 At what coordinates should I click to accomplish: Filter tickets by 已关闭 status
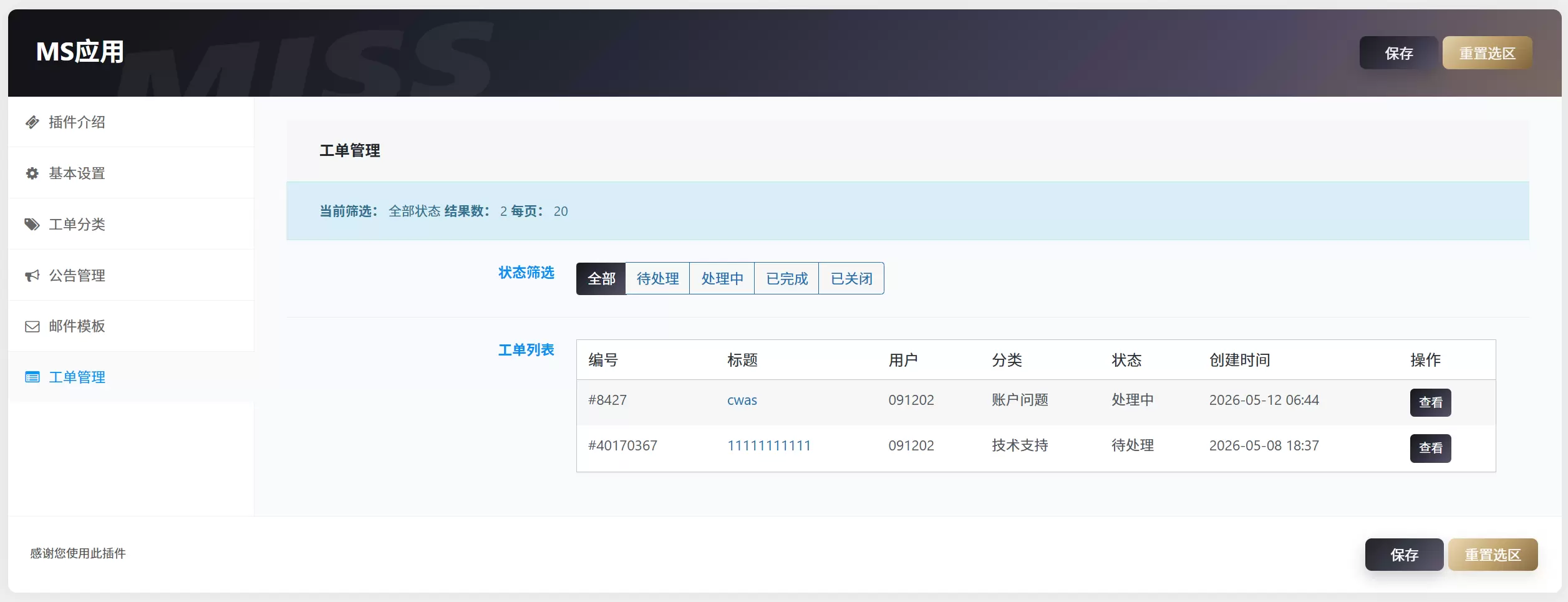[851, 279]
